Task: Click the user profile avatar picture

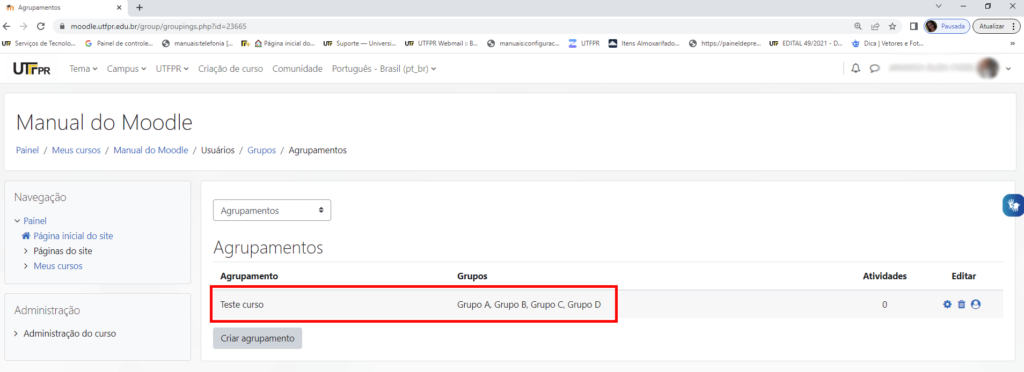Action: 988,69
